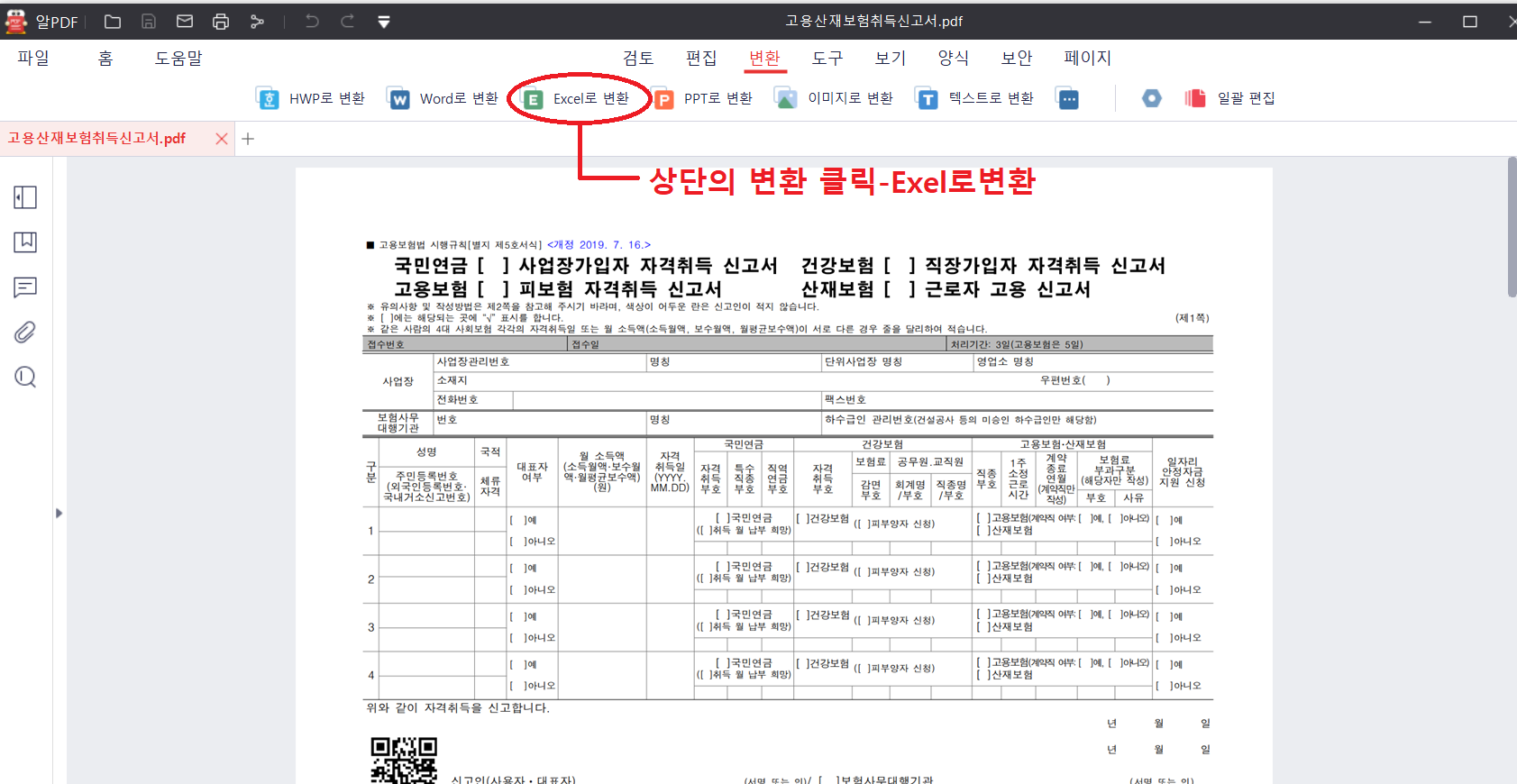
Task: Click the 주민등록번호 column header
Action: pos(426,487)
